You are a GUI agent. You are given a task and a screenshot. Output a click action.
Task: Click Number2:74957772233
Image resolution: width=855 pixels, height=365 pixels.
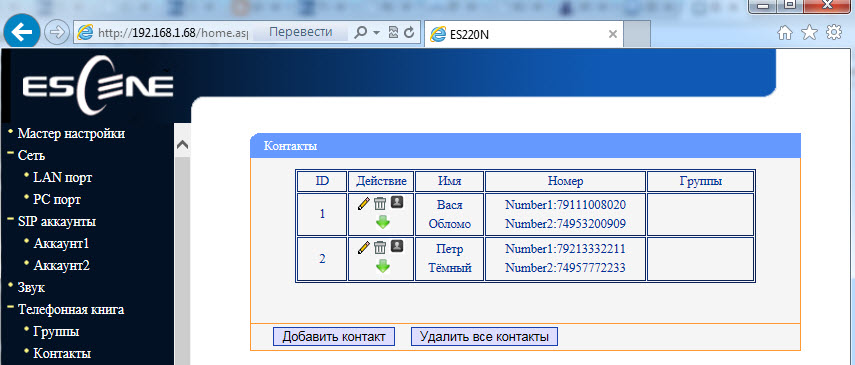[565, 268]
